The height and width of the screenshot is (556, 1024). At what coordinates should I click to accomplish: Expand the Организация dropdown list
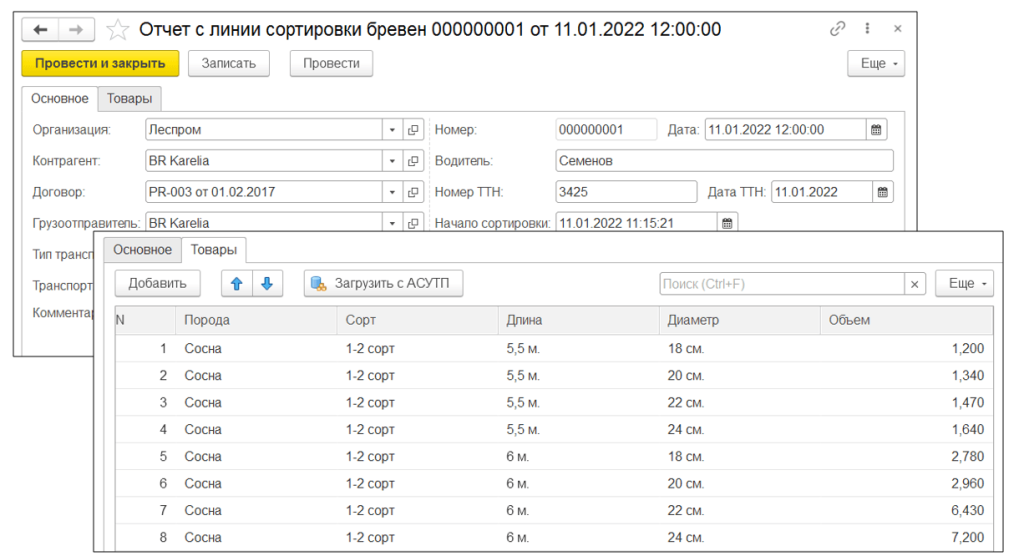tap(391, 129)
